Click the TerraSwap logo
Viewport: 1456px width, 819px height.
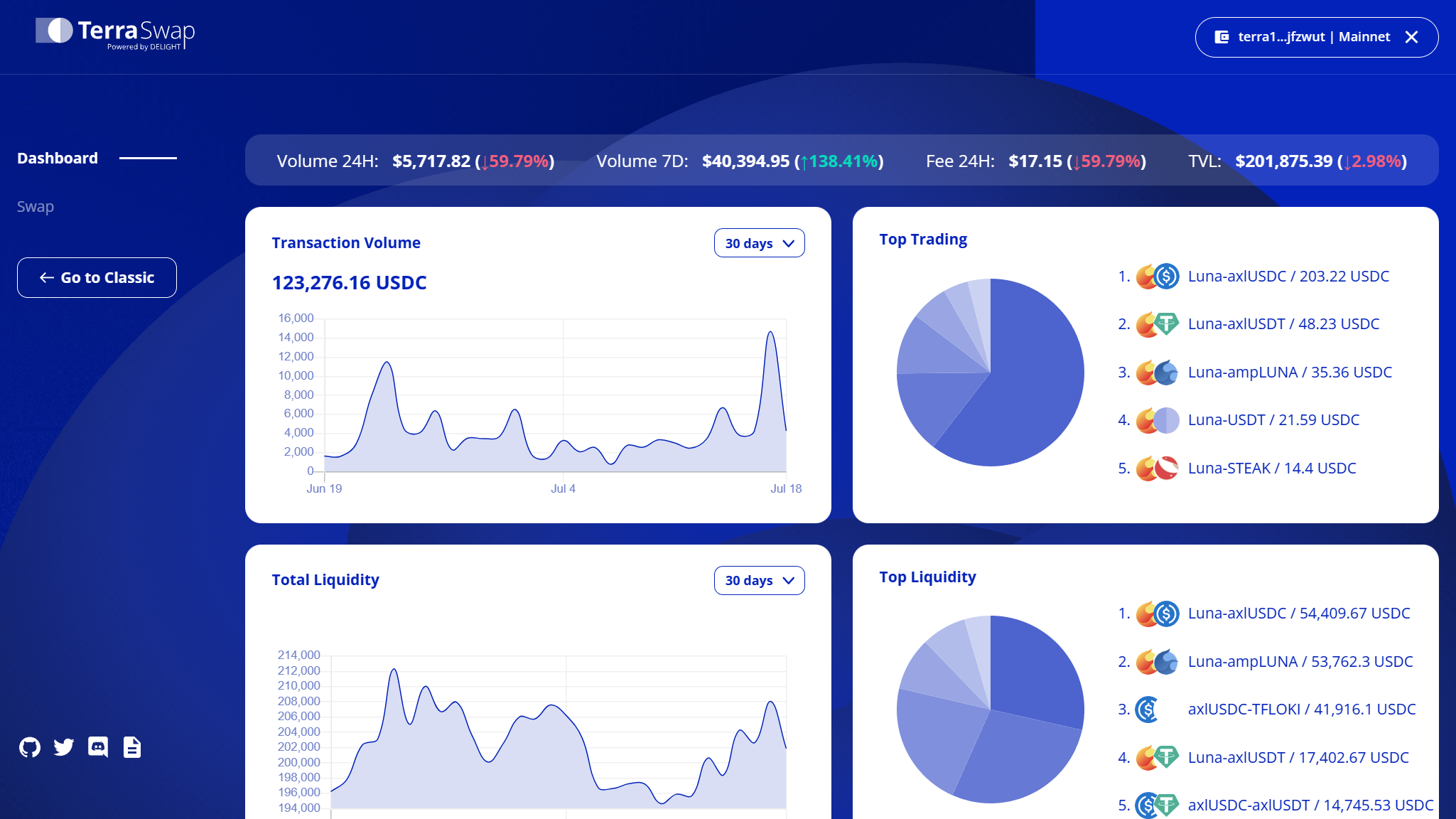[x=115, y=33]
